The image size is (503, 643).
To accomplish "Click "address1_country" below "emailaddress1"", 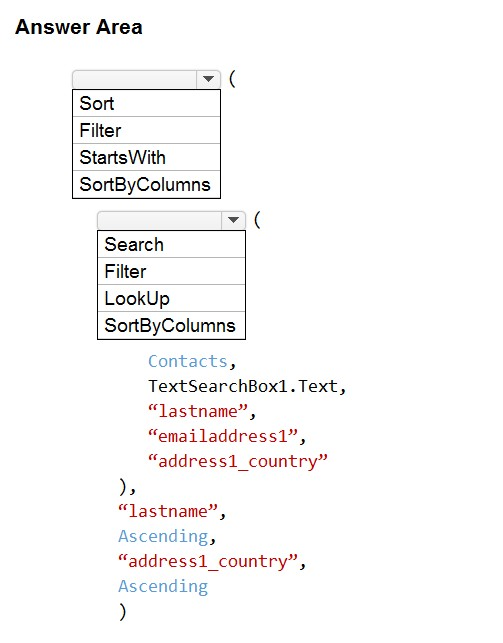I will click(x=238, y=462).
